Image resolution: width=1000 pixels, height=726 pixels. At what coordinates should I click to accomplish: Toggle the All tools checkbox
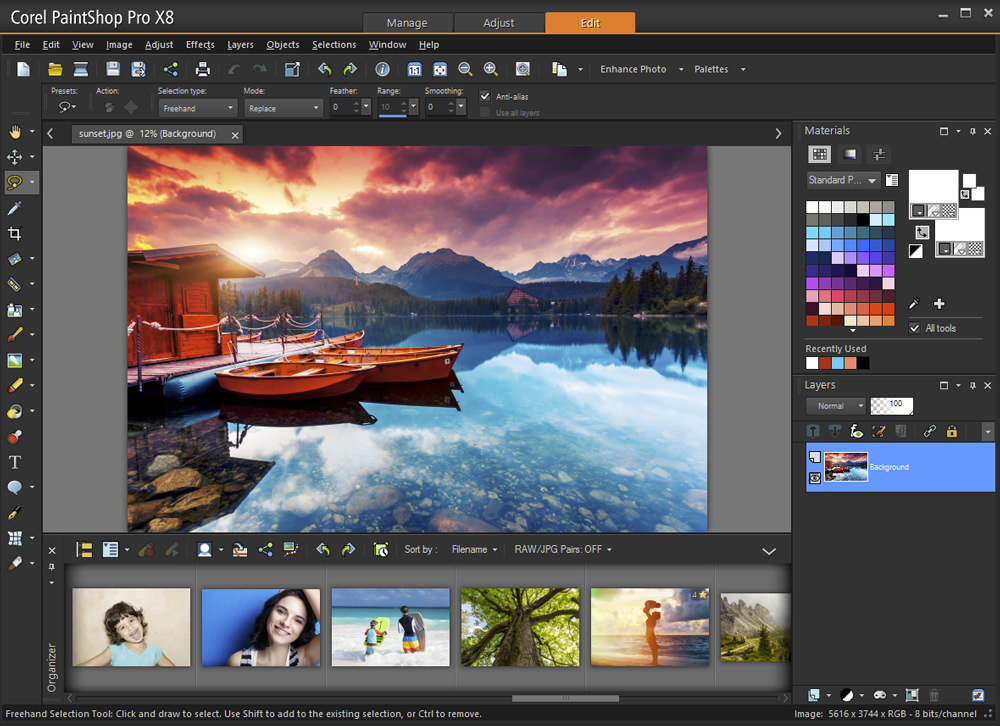pos(914,328)
